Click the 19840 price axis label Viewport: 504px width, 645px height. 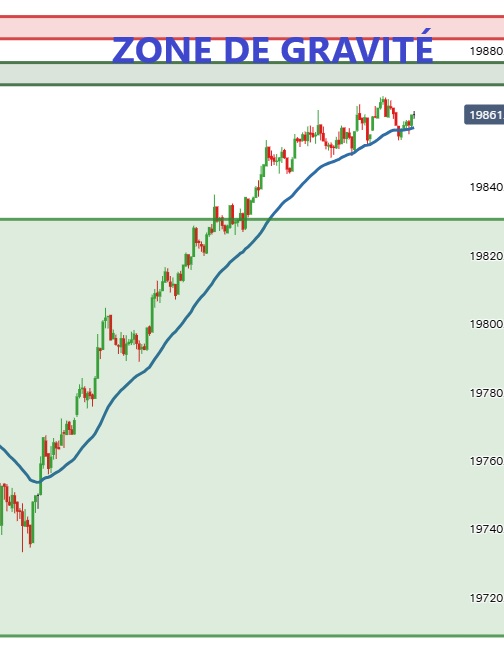[x=487, y=187]
